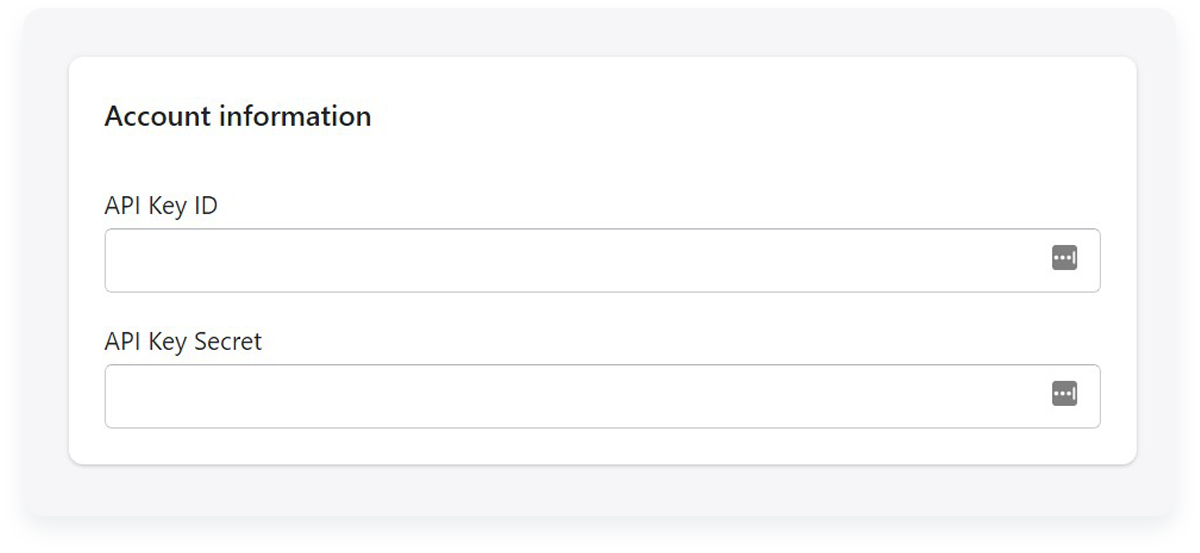This screenshot has height=553, width=1200.
Task: Click the gray background outside the Account information card
Action: coord(602,492)
